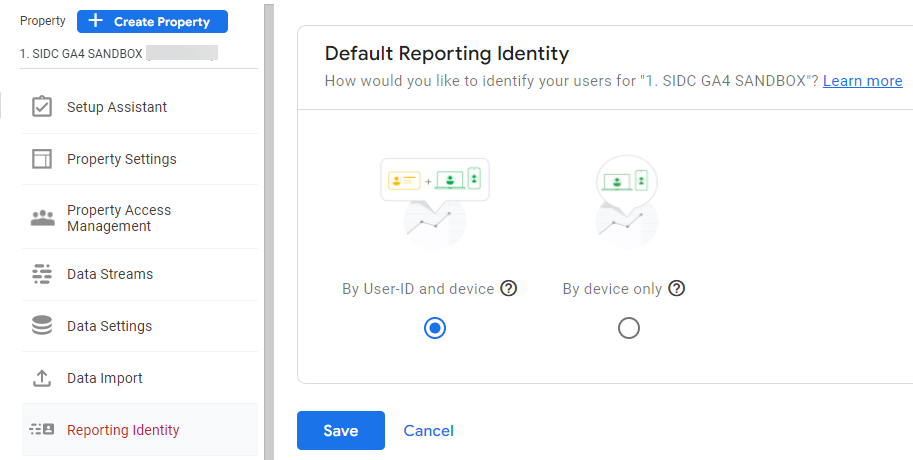Screen dimensions: 913x460
Task: Go to Data Streams in sidebar
Action: coord(110,274)
